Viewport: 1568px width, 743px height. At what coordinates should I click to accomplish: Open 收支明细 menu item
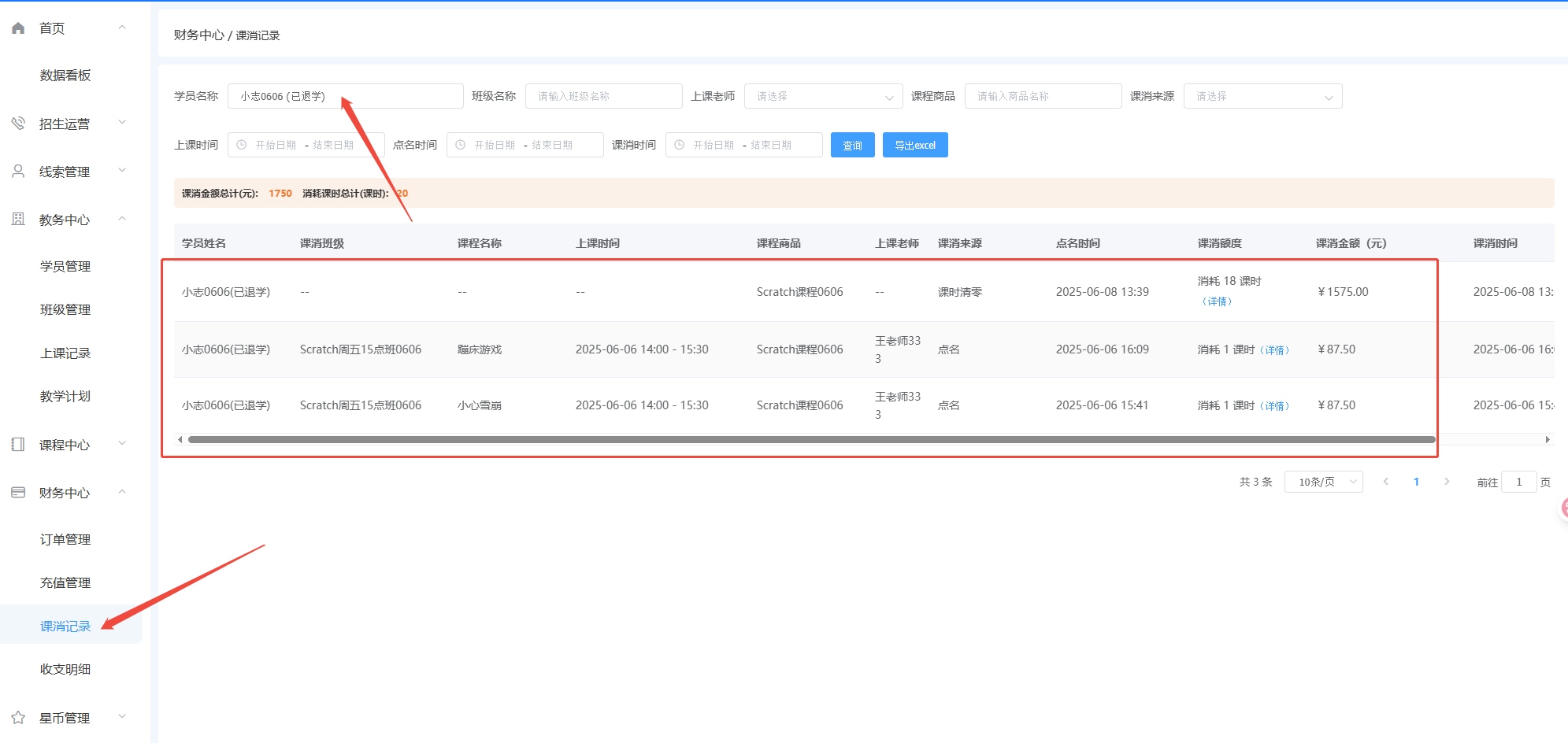tap(65, 670)
